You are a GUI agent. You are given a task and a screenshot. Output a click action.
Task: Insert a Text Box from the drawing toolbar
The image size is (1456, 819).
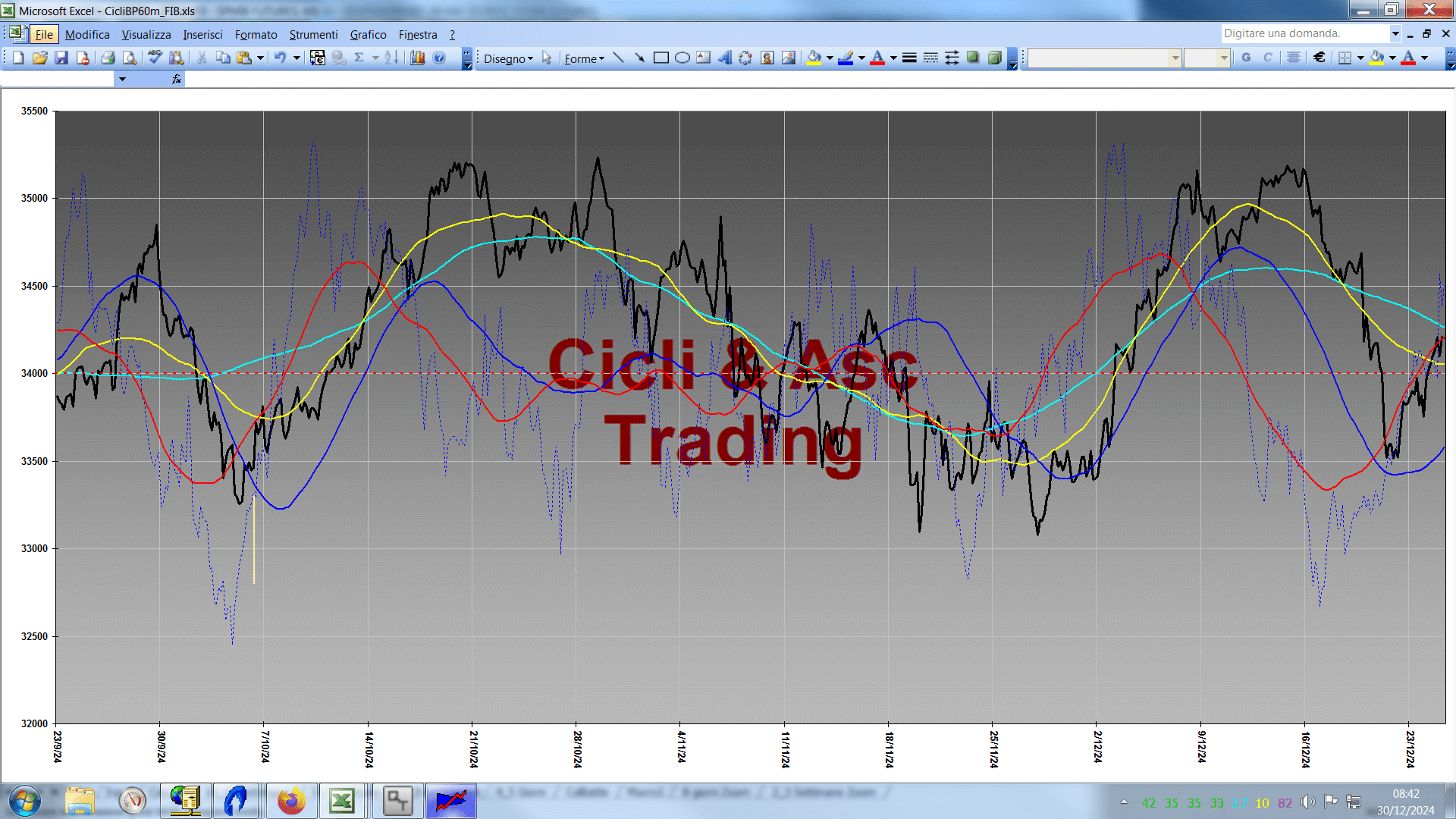click(704, 58)
